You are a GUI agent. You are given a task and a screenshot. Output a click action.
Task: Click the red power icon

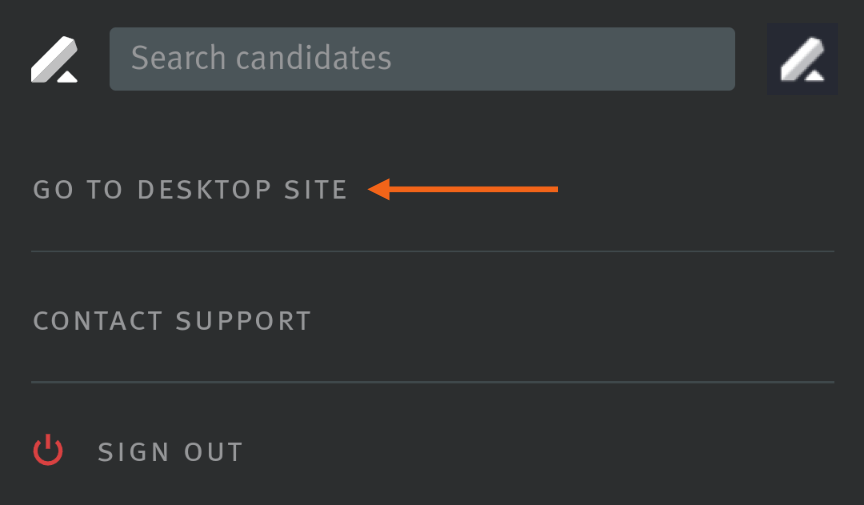point(48,450)
